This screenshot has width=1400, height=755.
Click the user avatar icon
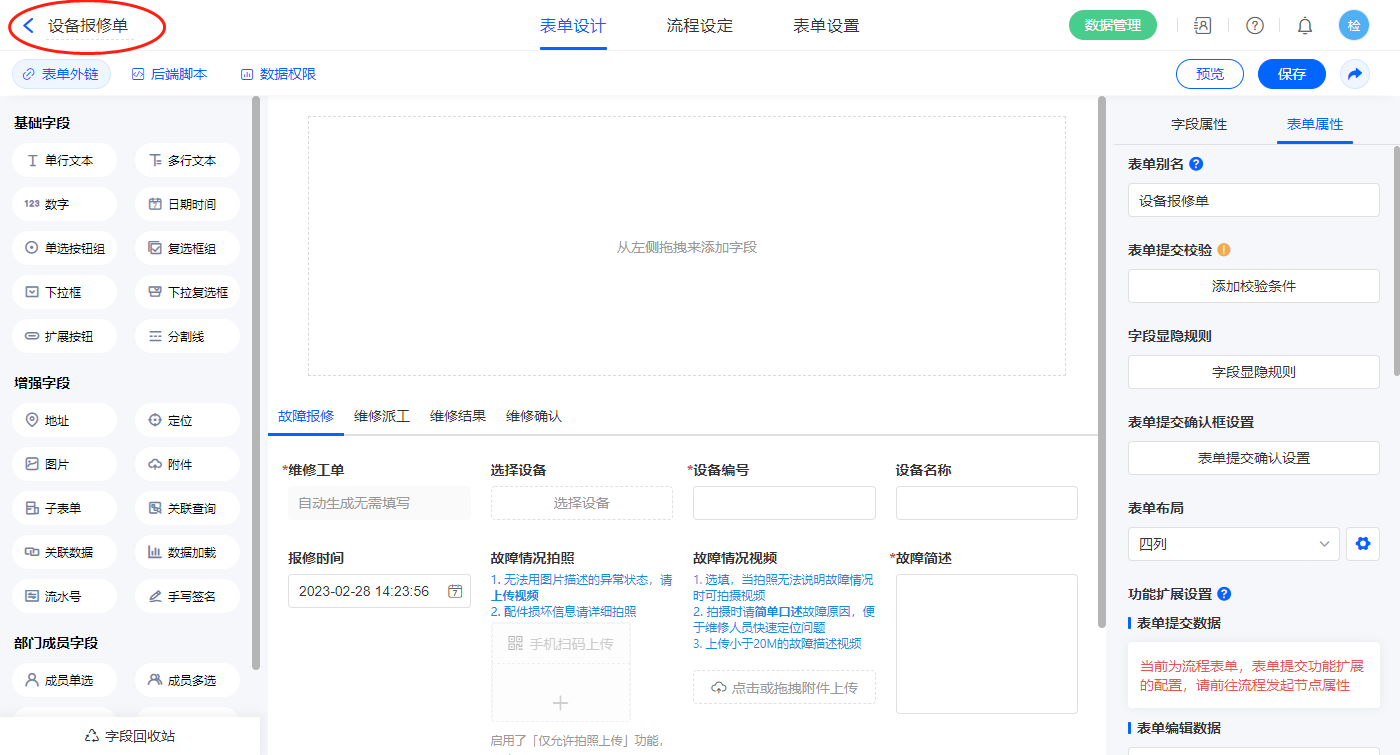pyautogui.click(x=1354, y=26)
